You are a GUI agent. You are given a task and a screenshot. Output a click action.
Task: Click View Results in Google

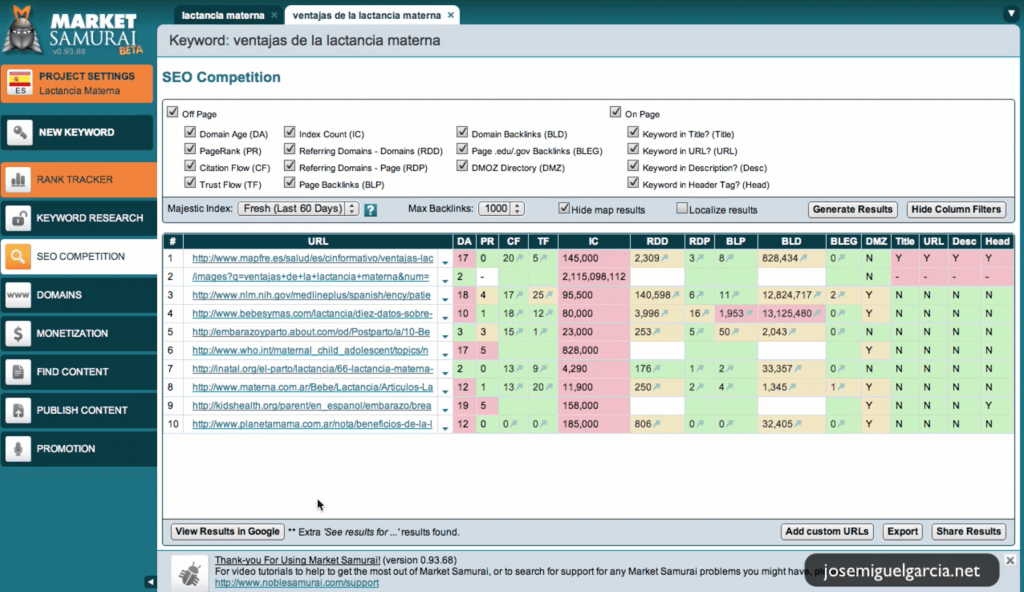[x=227, y=531]
